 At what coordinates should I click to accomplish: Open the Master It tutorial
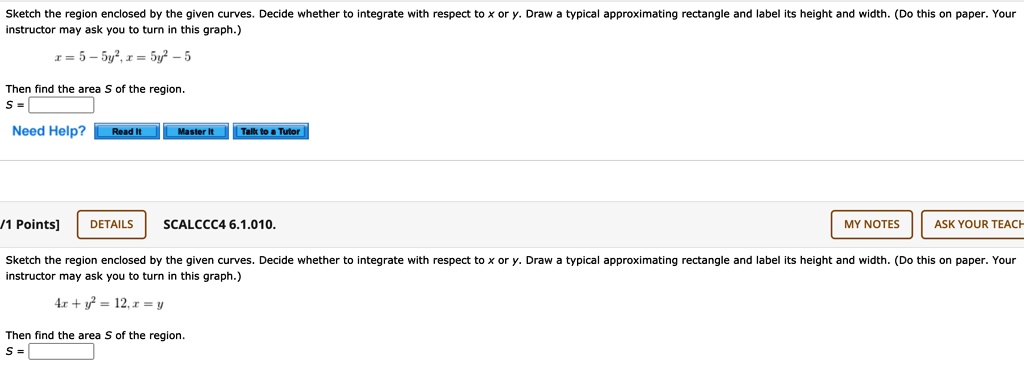click(196, 131)
